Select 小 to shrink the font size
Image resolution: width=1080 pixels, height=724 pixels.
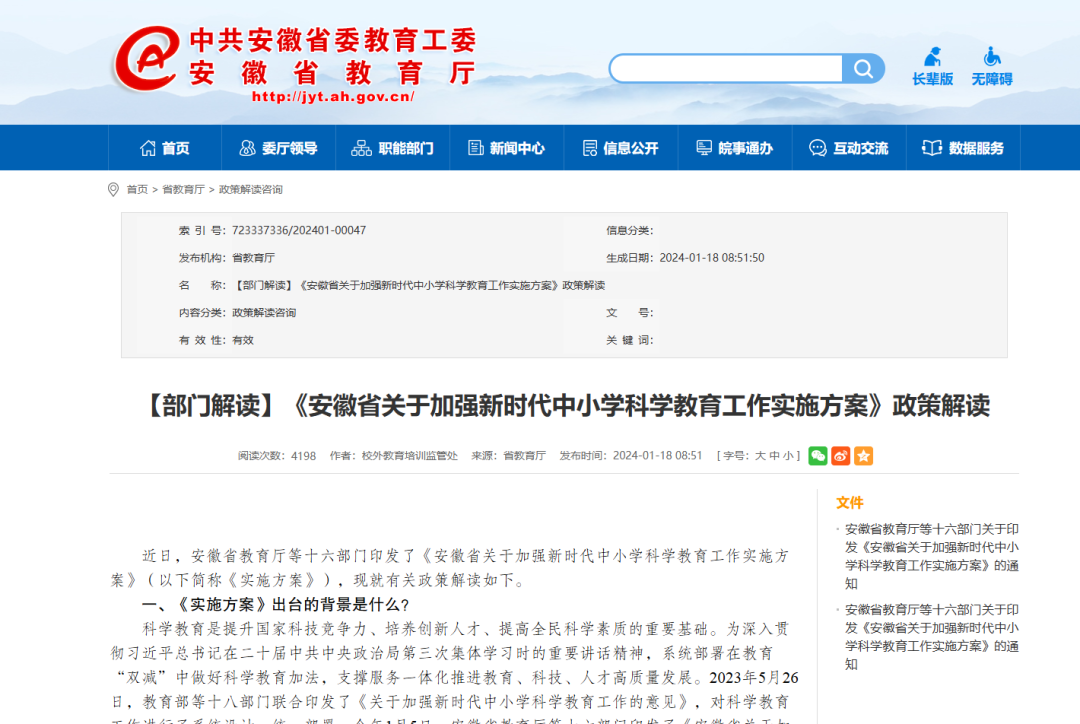point(790,455)
